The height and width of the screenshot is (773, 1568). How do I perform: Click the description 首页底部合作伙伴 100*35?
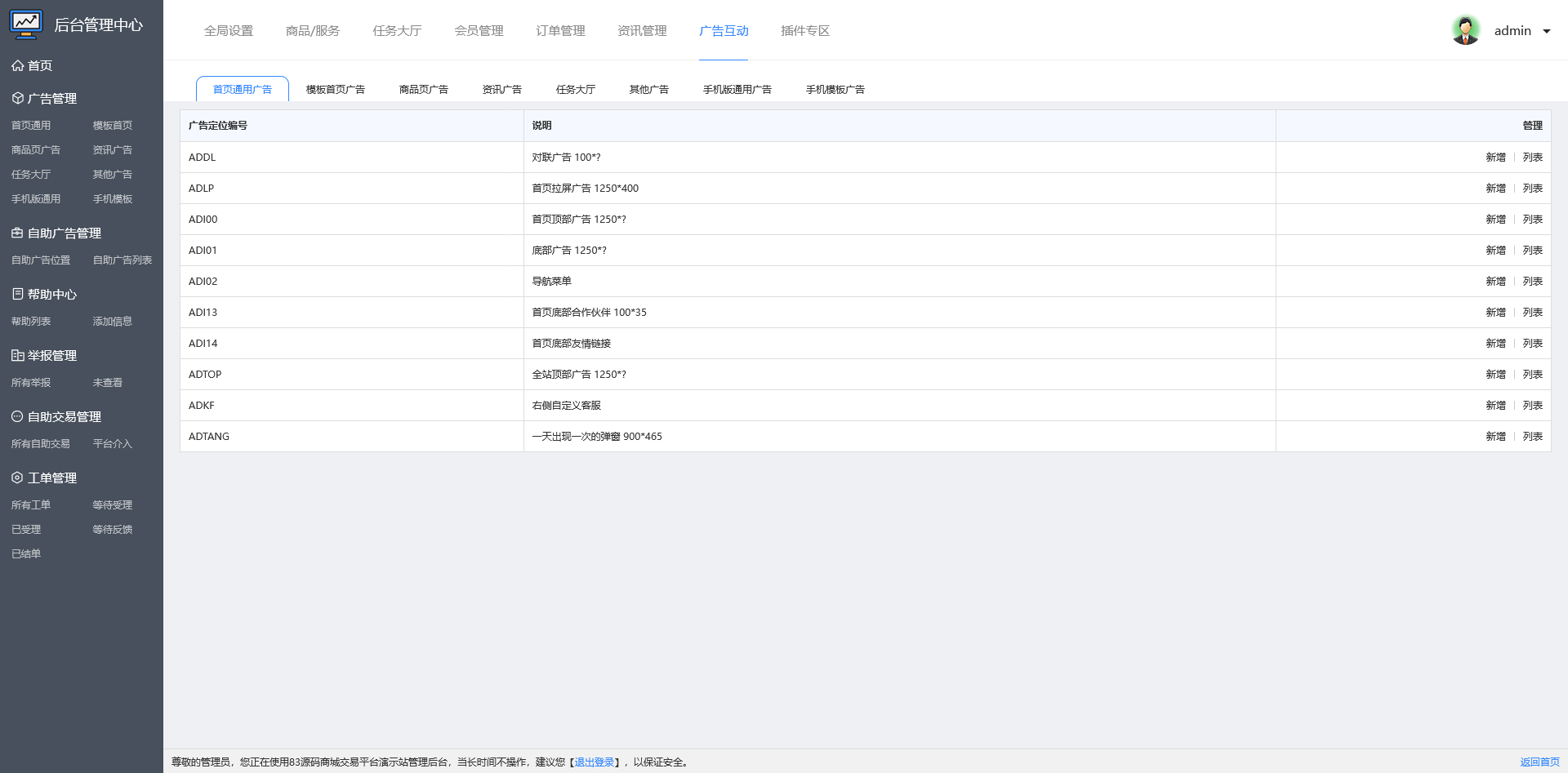point(590,313)
